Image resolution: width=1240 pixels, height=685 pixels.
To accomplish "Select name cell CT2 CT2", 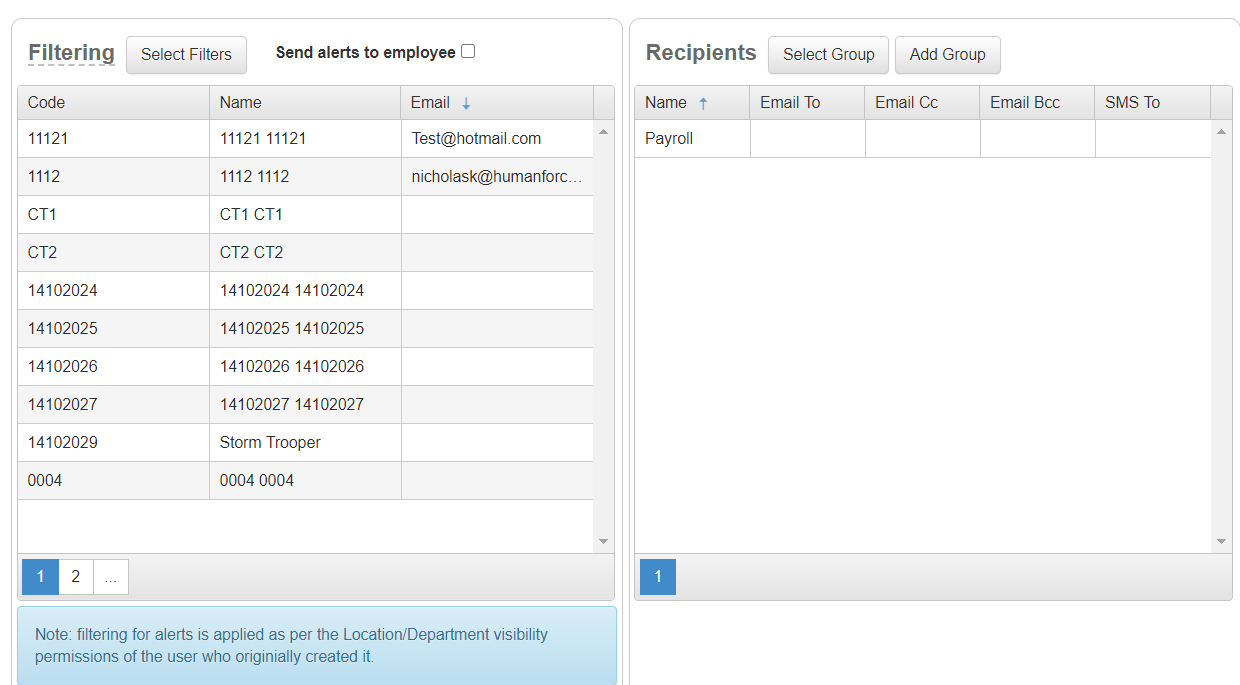I will (x=305, y=253).
